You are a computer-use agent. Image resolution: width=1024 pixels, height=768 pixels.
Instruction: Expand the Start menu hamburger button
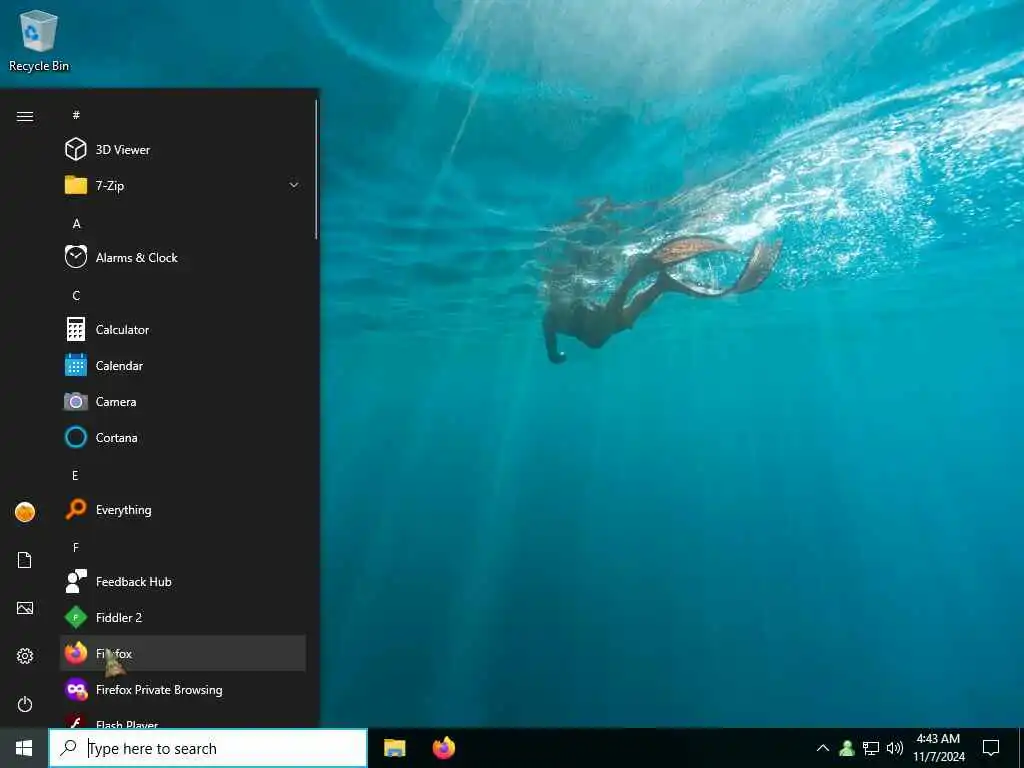pos(25,116)
